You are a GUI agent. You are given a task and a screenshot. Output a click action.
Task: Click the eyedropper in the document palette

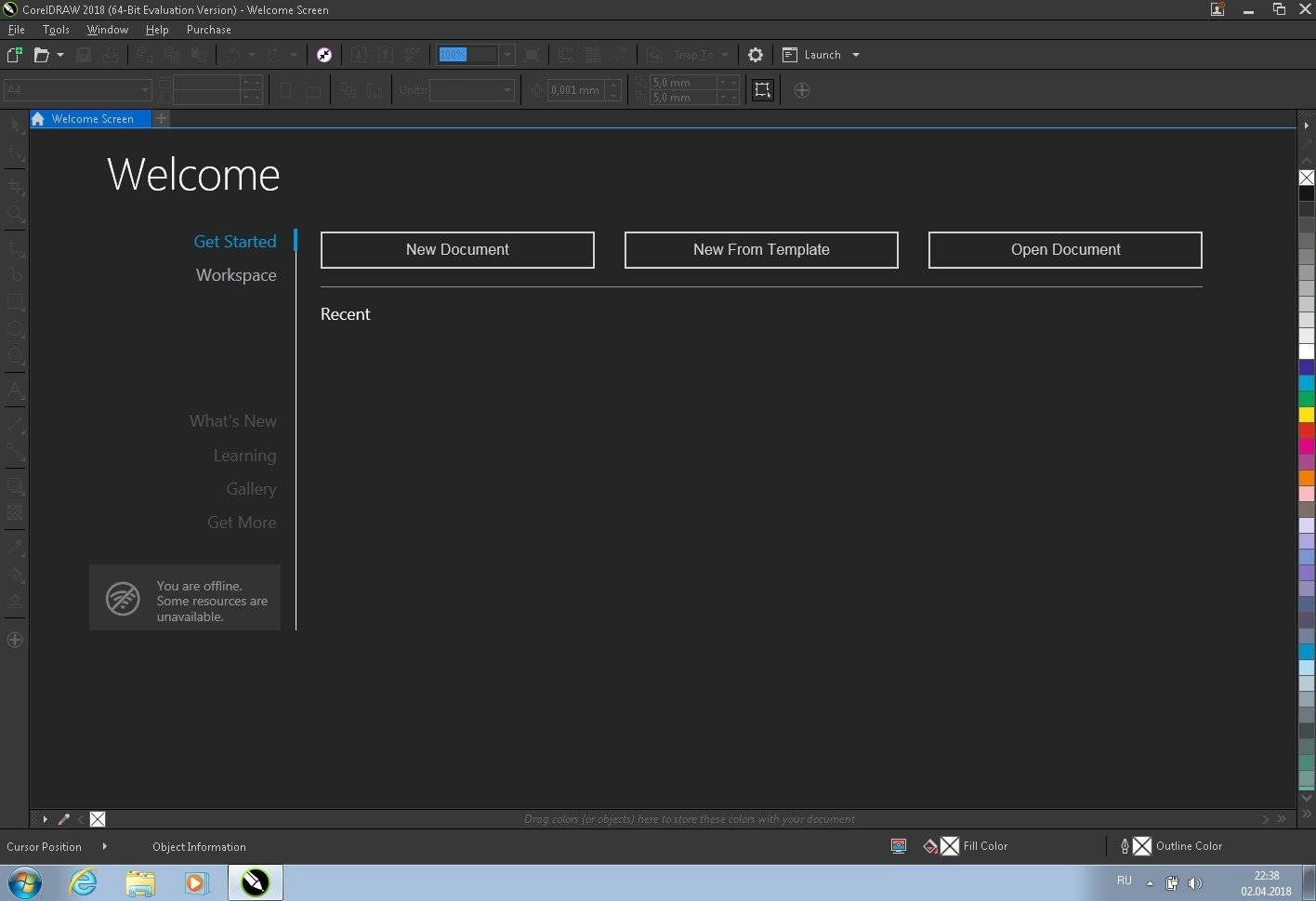63,819
